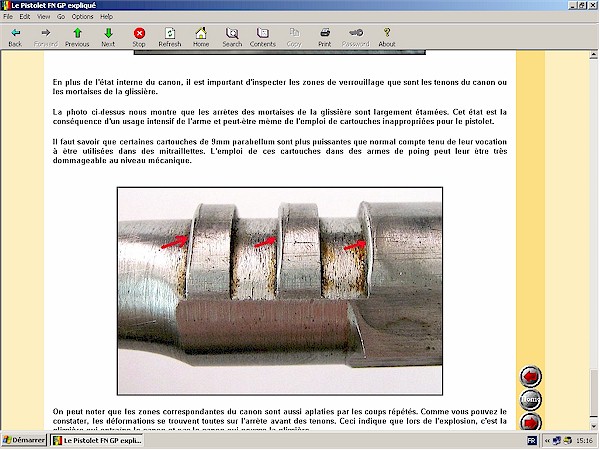Open the Options menu

click(x=82, y=16)
